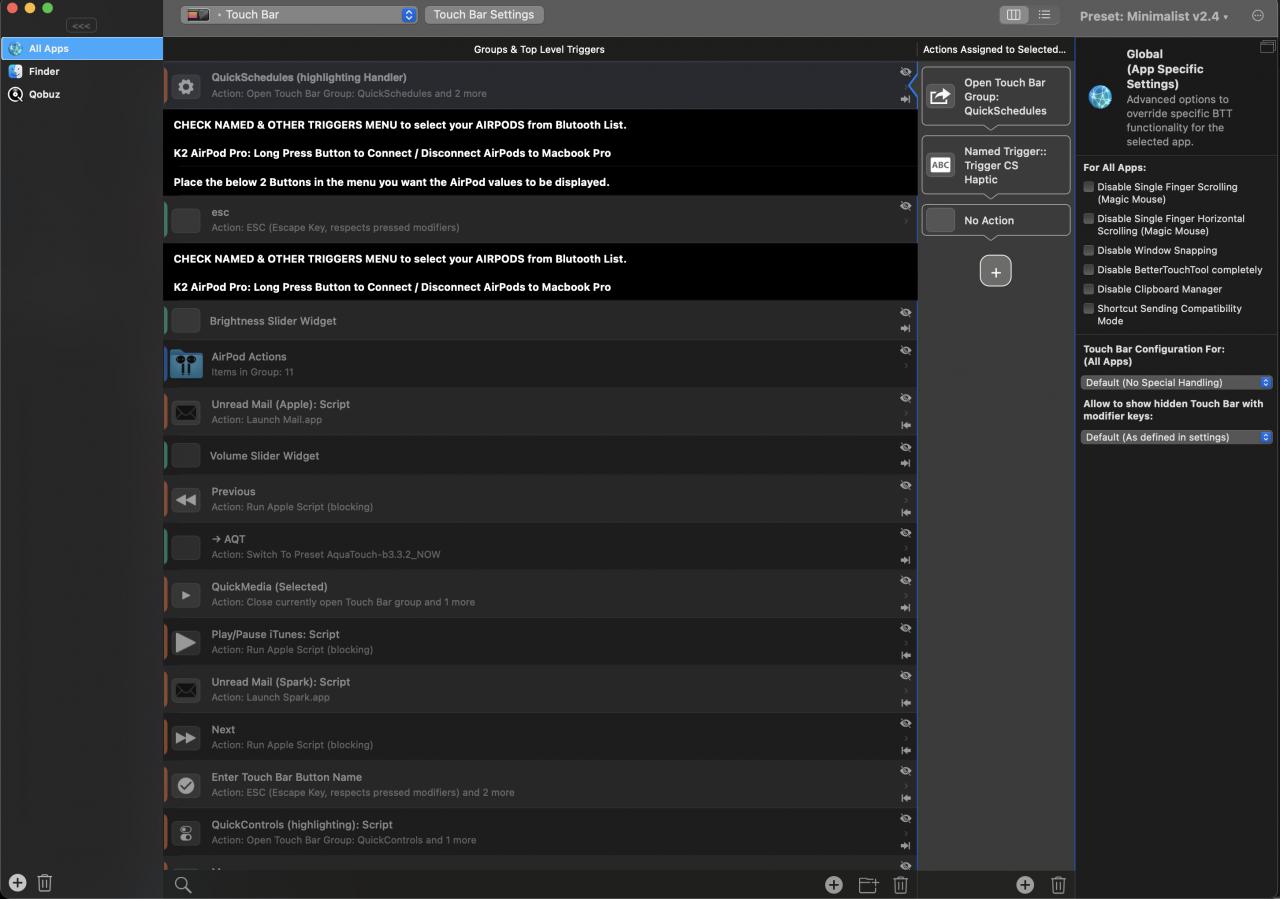Image resolution: width=1280 pixels, height=899 pixels.
Task: Switch to list view layout
Action: click(1044, 15)
